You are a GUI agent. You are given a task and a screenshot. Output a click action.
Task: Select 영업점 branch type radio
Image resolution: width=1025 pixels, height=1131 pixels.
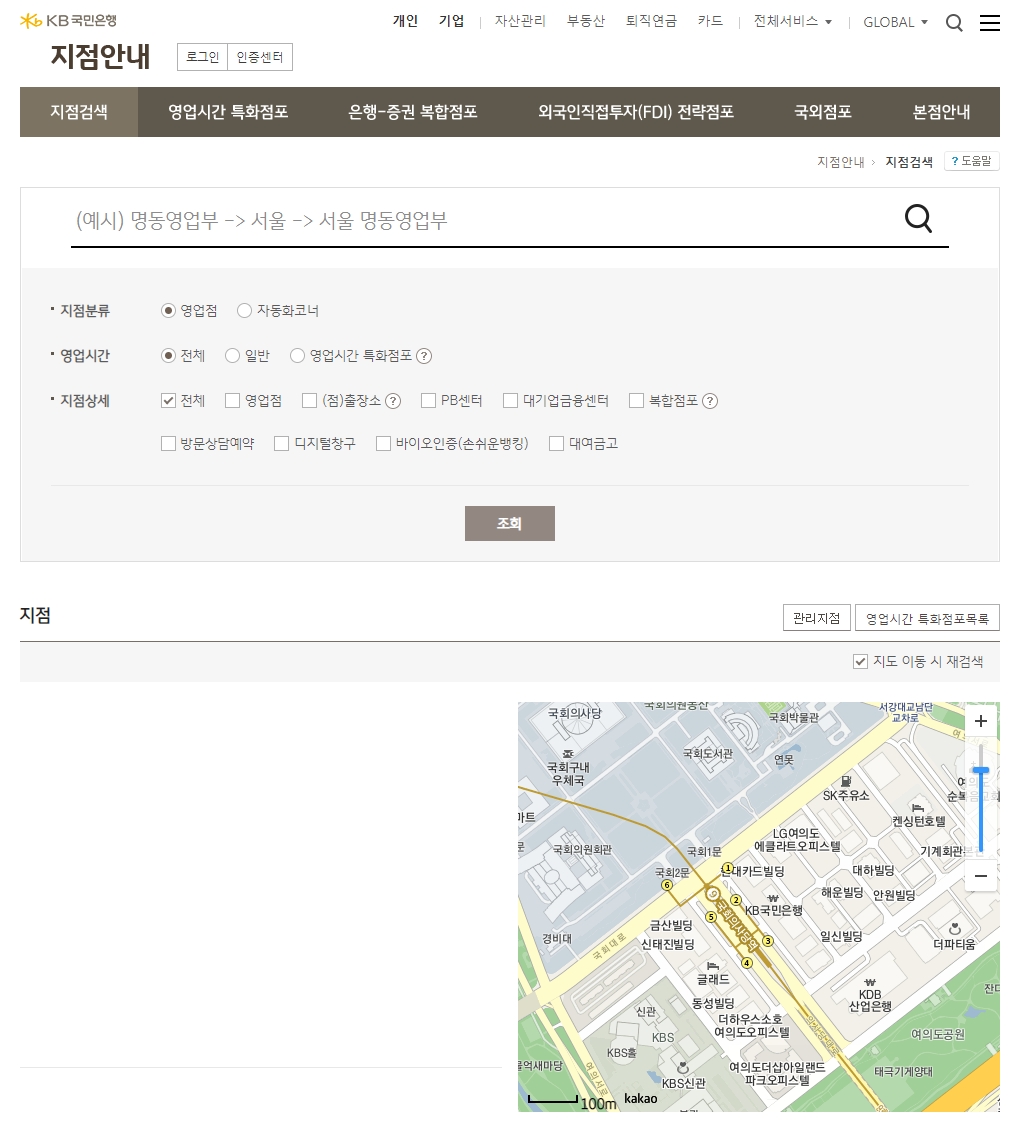point(168,311)
